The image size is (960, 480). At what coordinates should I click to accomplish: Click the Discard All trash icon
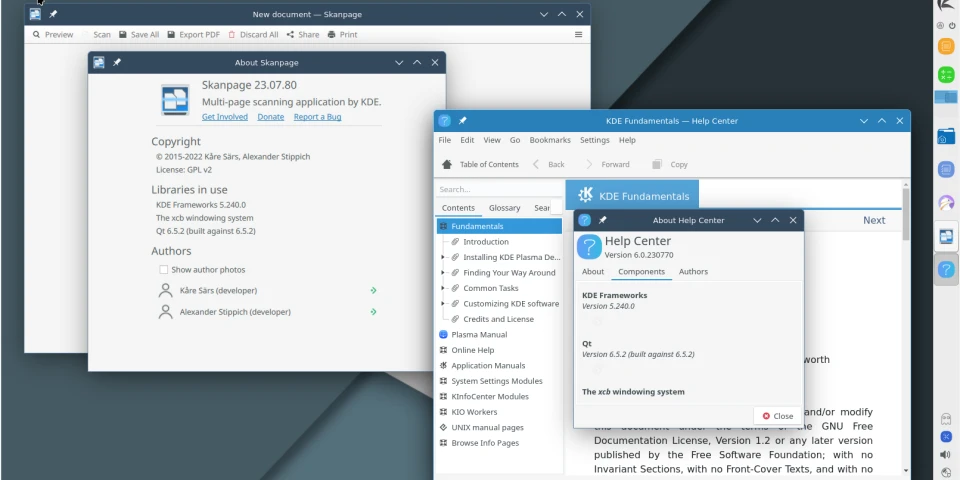(x=232, y=34)
